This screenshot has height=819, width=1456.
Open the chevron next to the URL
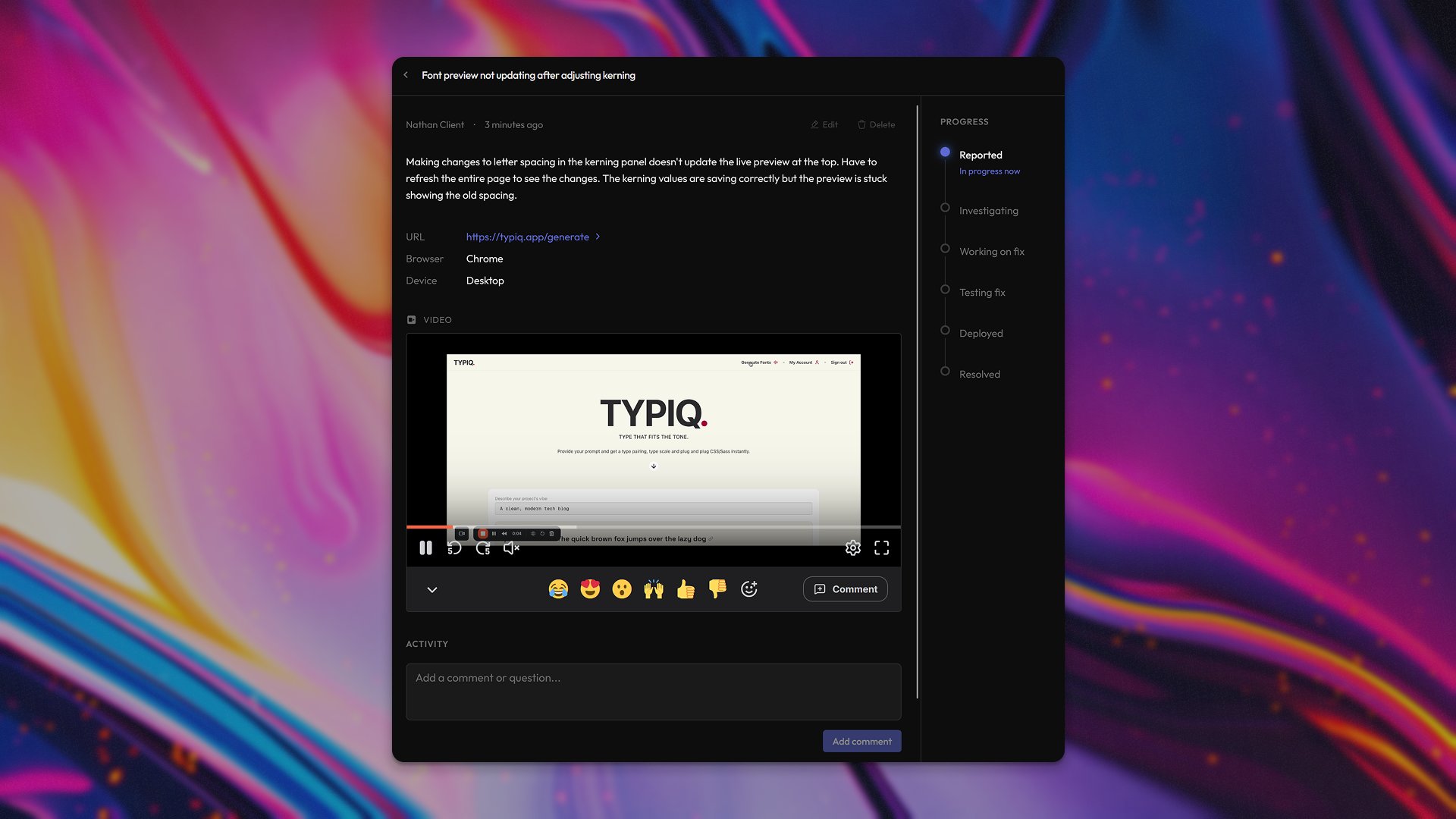(x=598, y=237)
